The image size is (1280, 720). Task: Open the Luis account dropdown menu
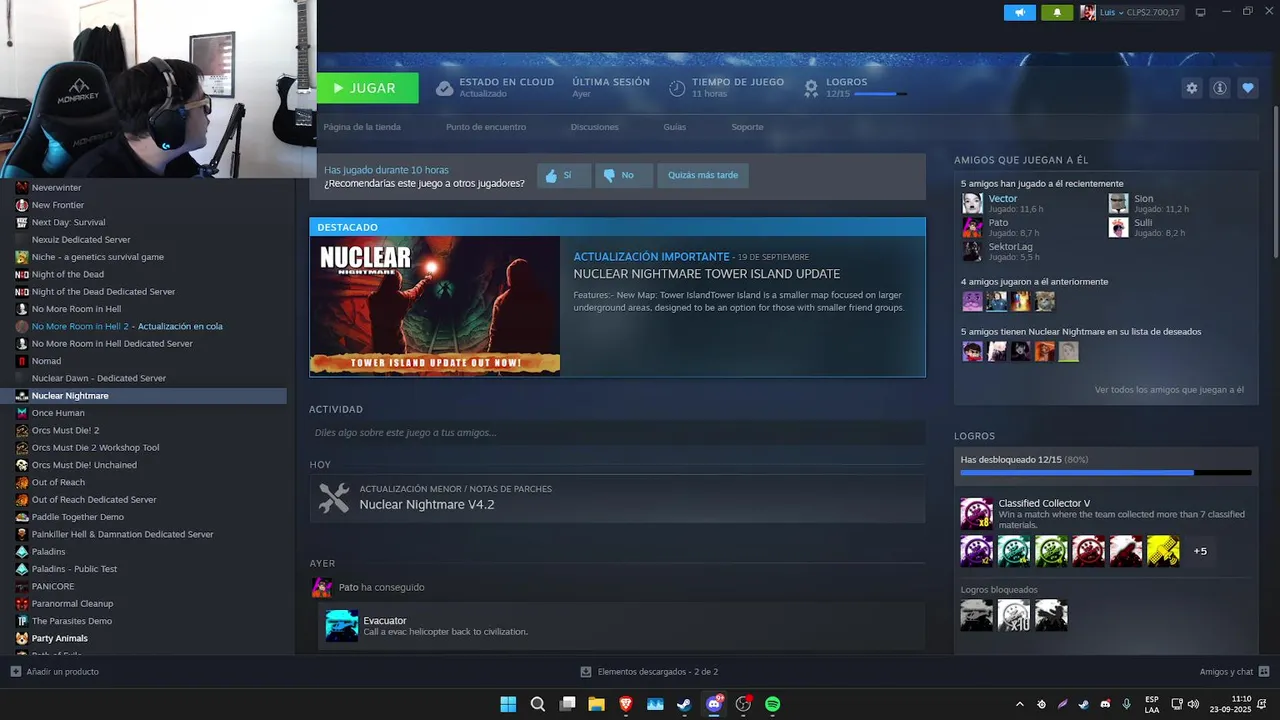(1110, 12)
